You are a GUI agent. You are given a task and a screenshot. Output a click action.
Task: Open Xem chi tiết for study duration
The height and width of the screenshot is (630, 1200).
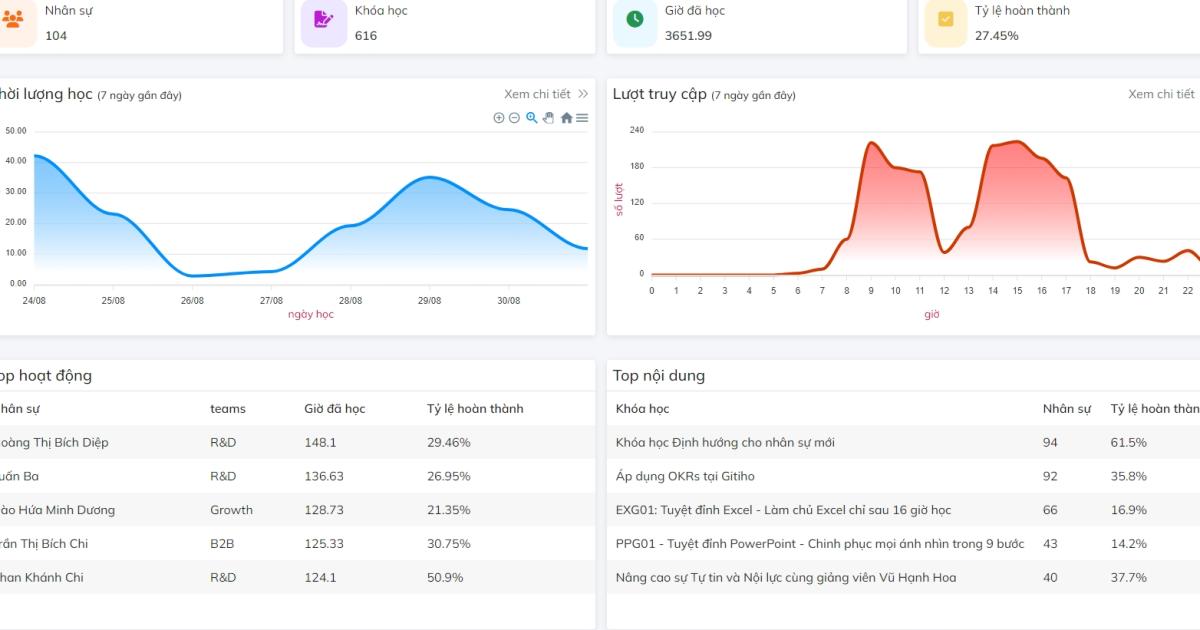point(537,94)
